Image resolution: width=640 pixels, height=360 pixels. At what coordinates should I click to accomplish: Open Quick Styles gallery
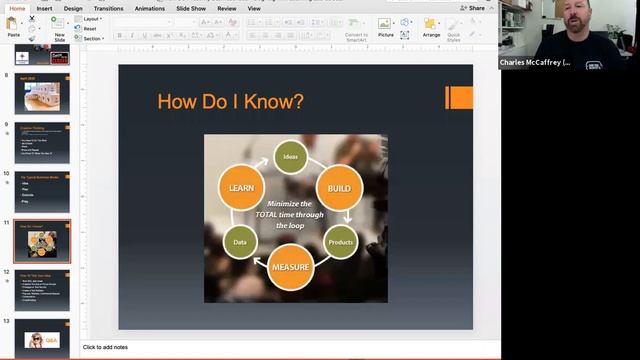coord(453,30)
